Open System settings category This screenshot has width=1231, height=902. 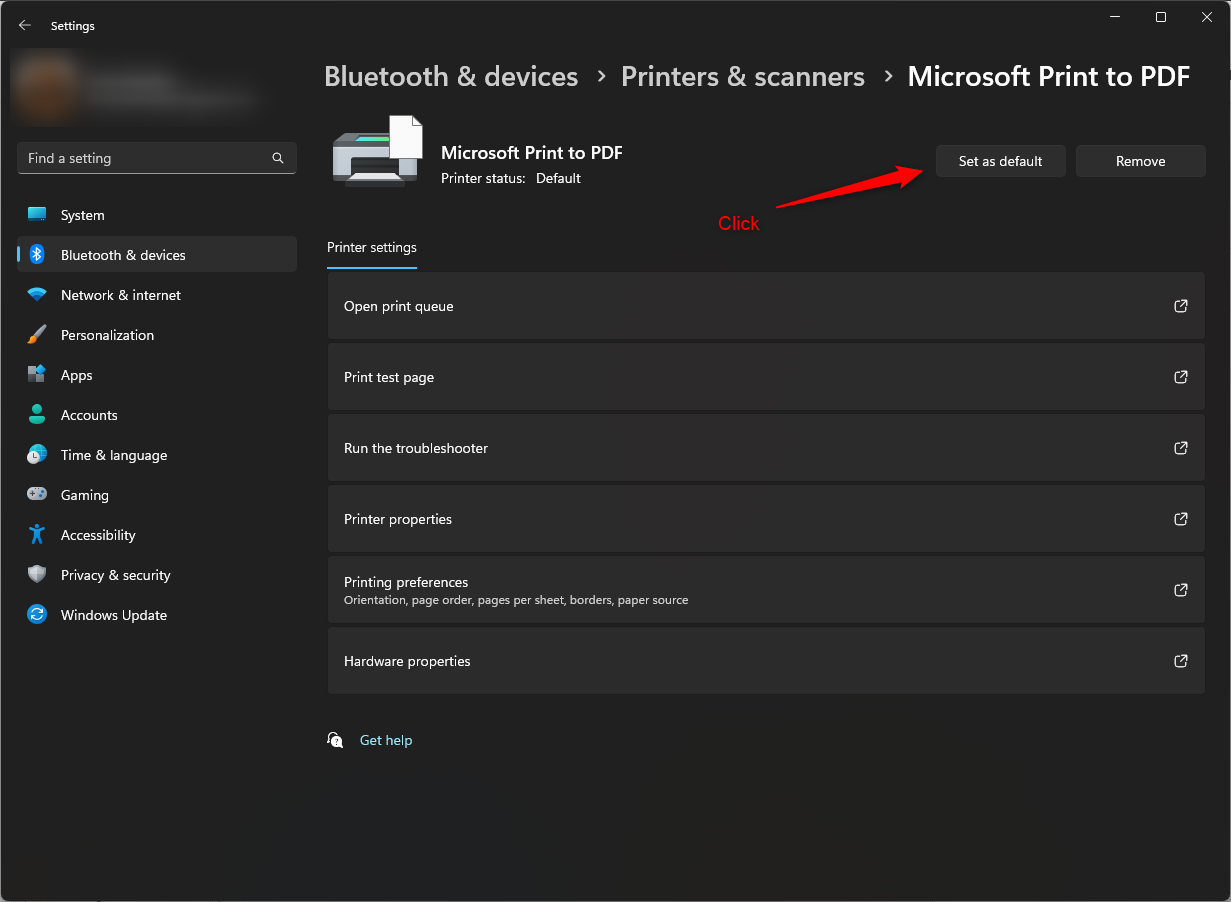tap(157, 215)
